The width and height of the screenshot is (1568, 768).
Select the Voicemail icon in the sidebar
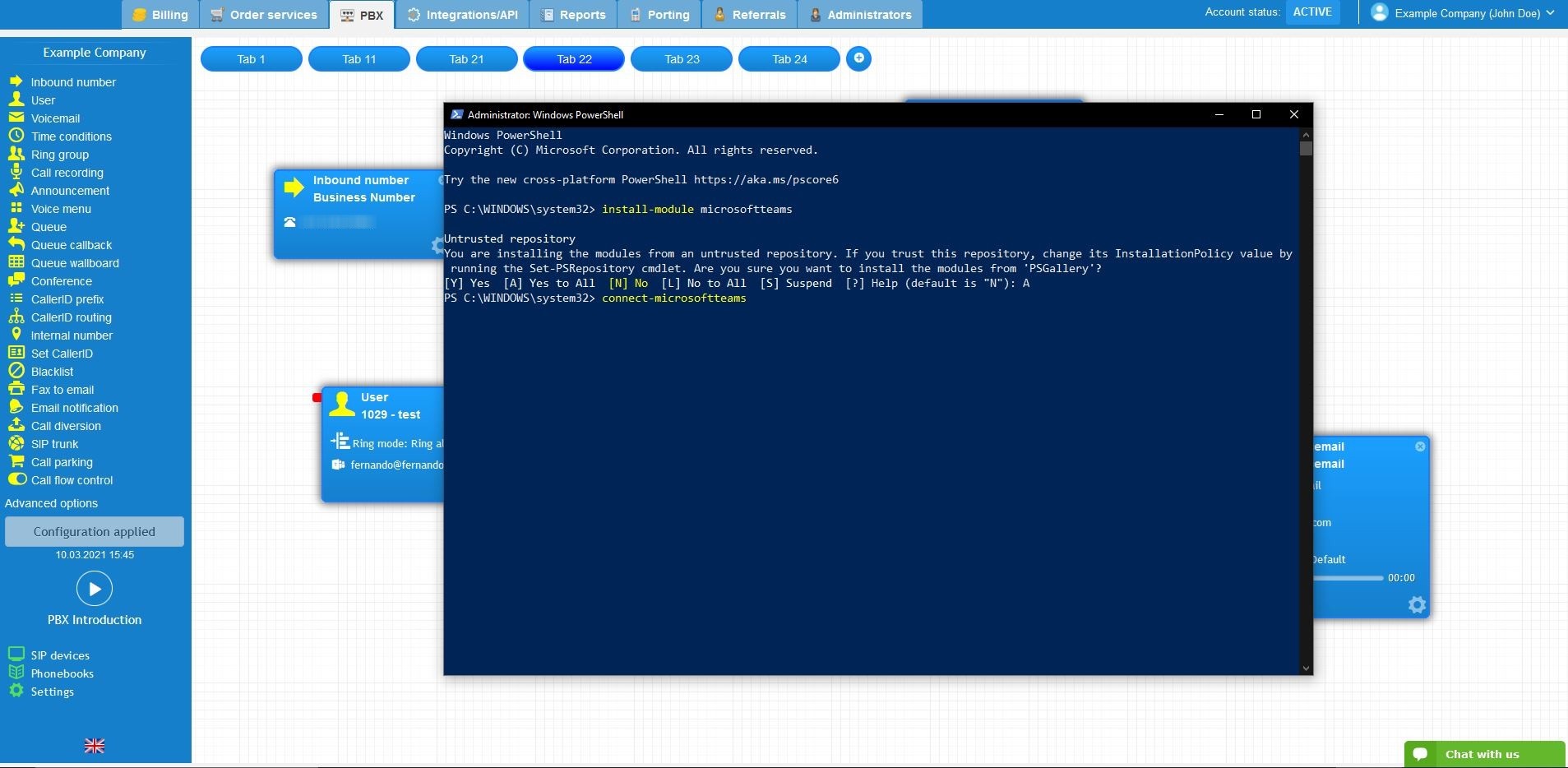click(16, 118)
